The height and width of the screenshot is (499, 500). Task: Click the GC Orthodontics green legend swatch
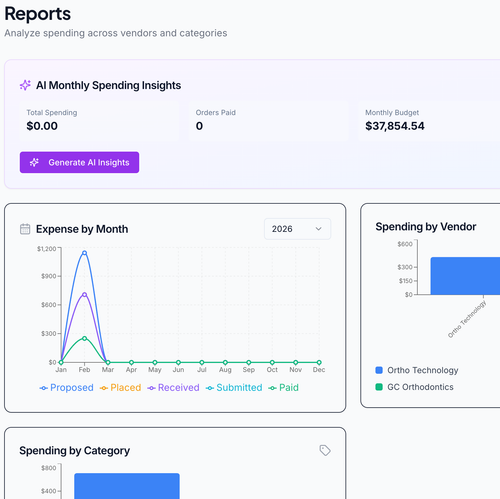(379, 387)
